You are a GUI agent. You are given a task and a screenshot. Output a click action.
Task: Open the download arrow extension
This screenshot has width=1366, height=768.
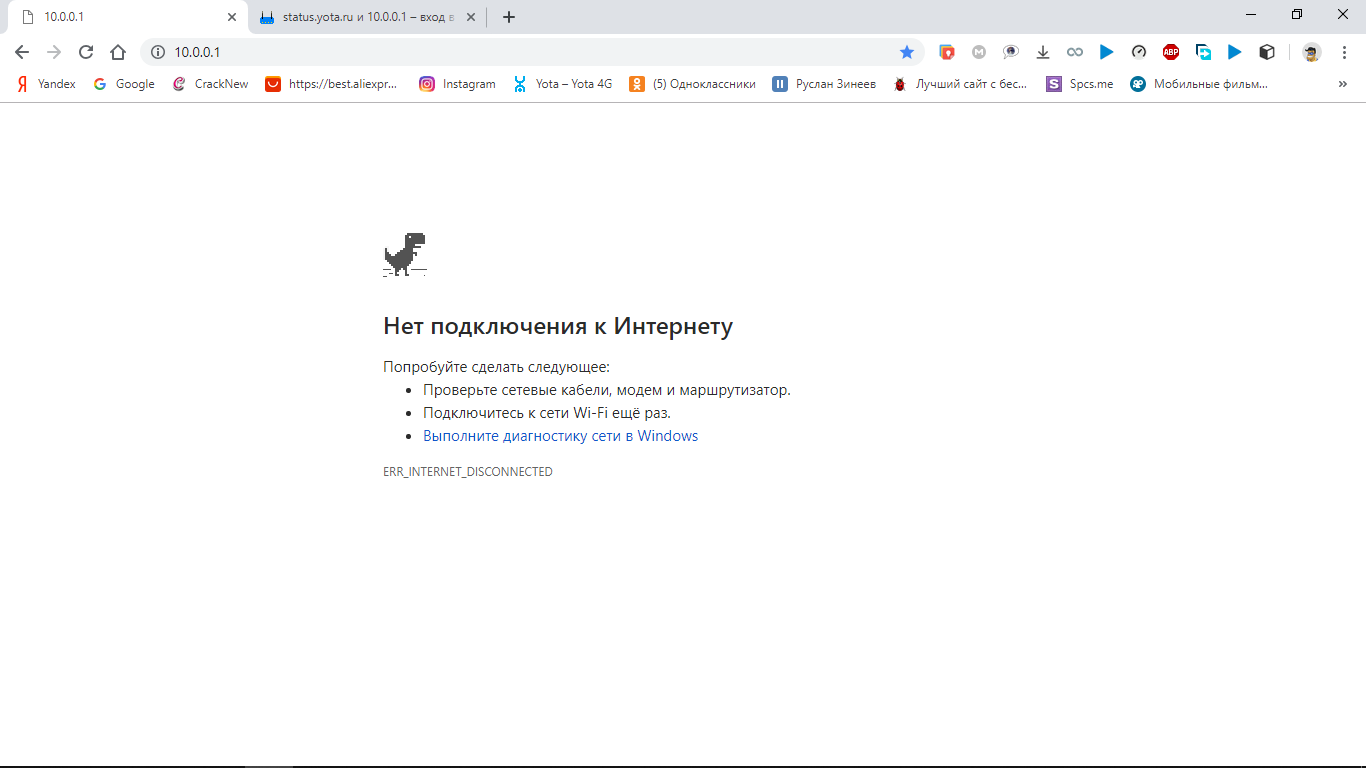tap(1043, 52)
